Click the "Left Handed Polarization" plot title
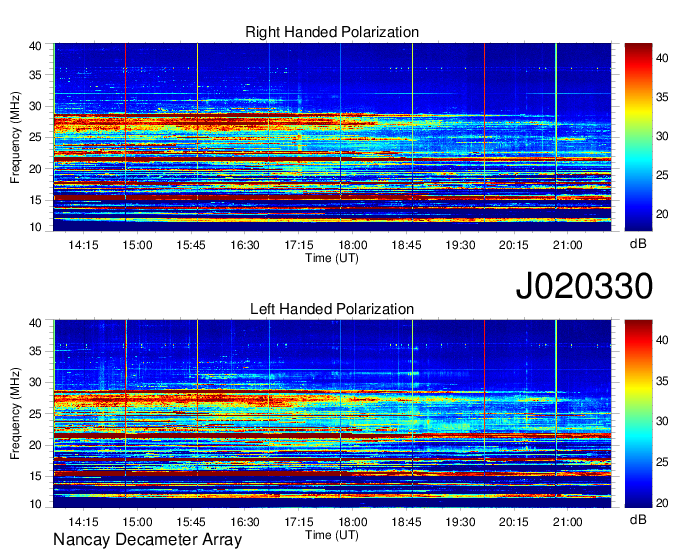 coord(332,309)
